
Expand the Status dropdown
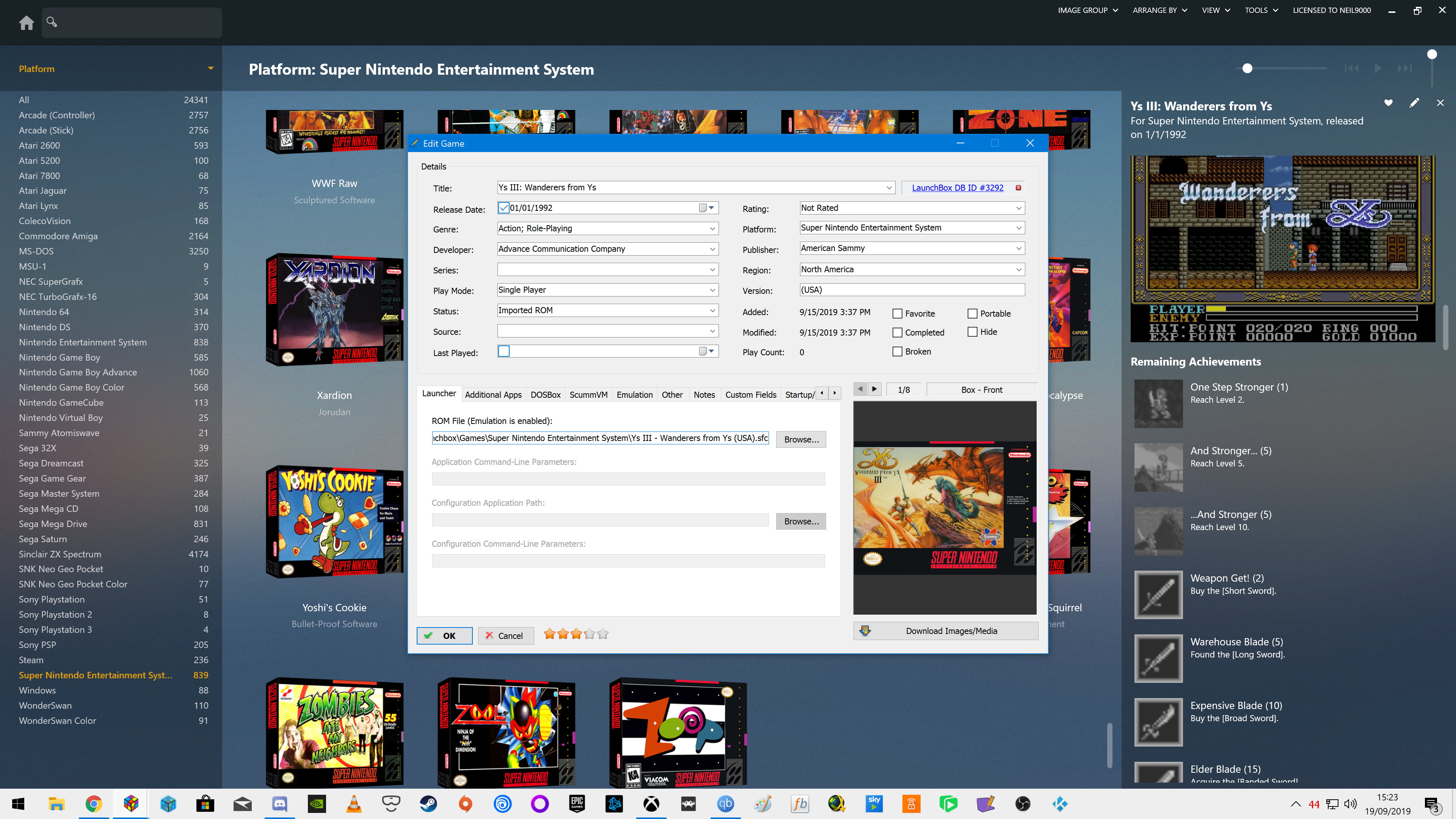[x=712, y=310]
